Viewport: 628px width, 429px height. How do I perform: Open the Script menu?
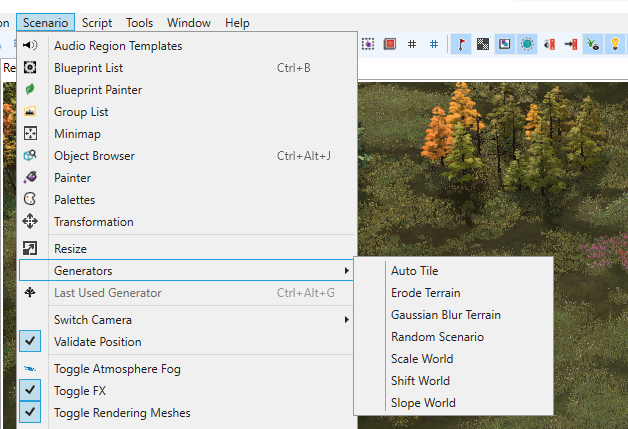click(97, 23)
